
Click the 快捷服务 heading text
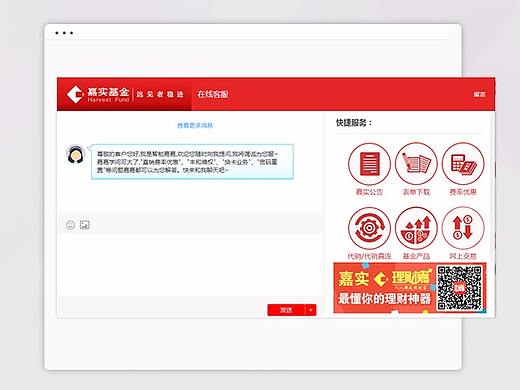tap(354, 123)
